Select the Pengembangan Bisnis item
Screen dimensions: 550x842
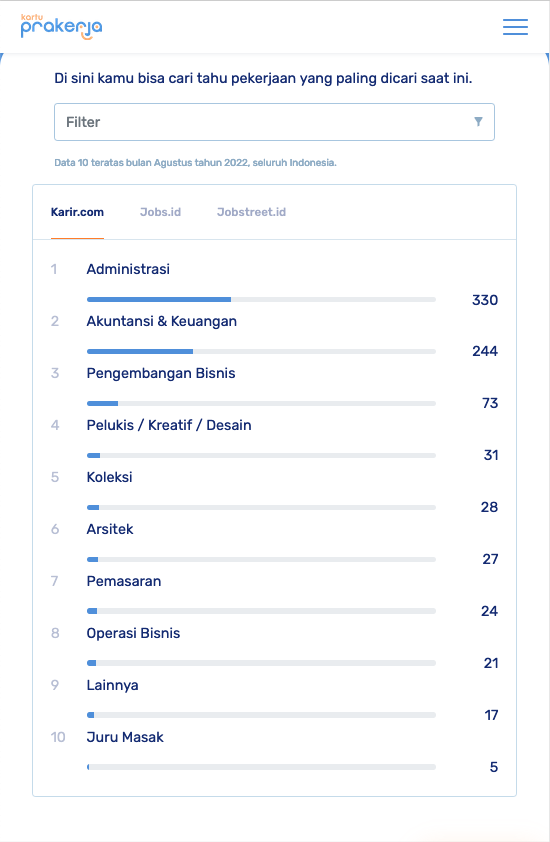(161, 373)
